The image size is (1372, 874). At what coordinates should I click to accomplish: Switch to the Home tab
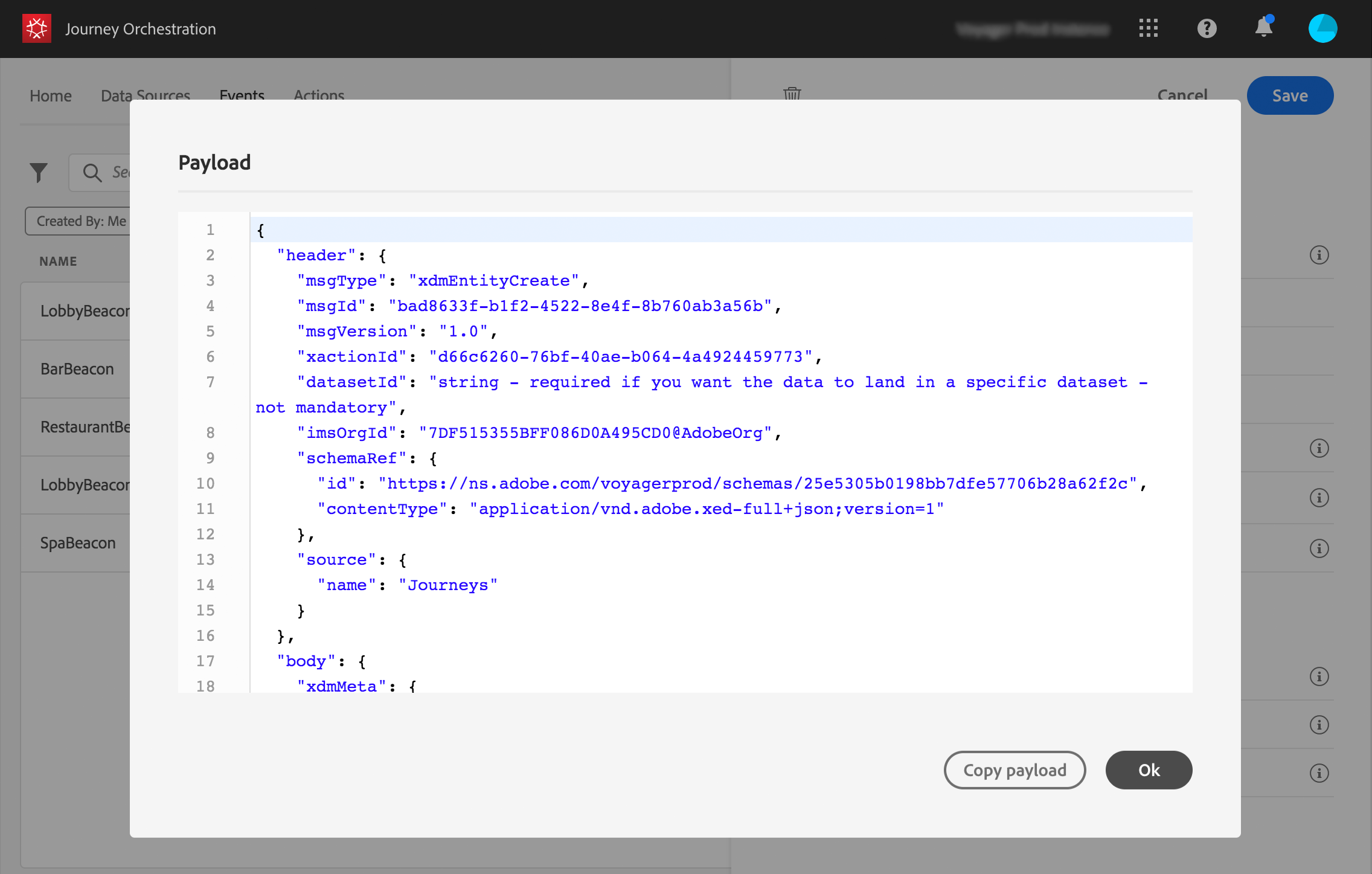coord(51,95)
